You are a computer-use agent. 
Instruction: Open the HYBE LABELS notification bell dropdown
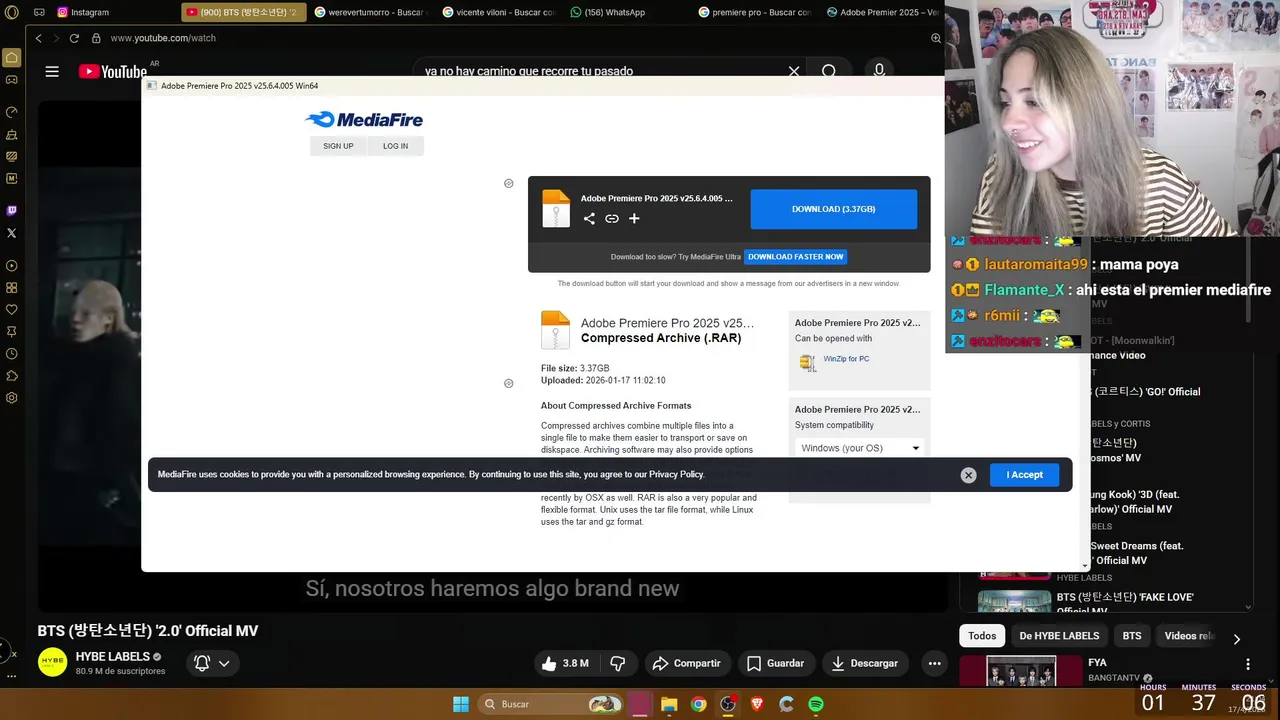coord(213,663)
